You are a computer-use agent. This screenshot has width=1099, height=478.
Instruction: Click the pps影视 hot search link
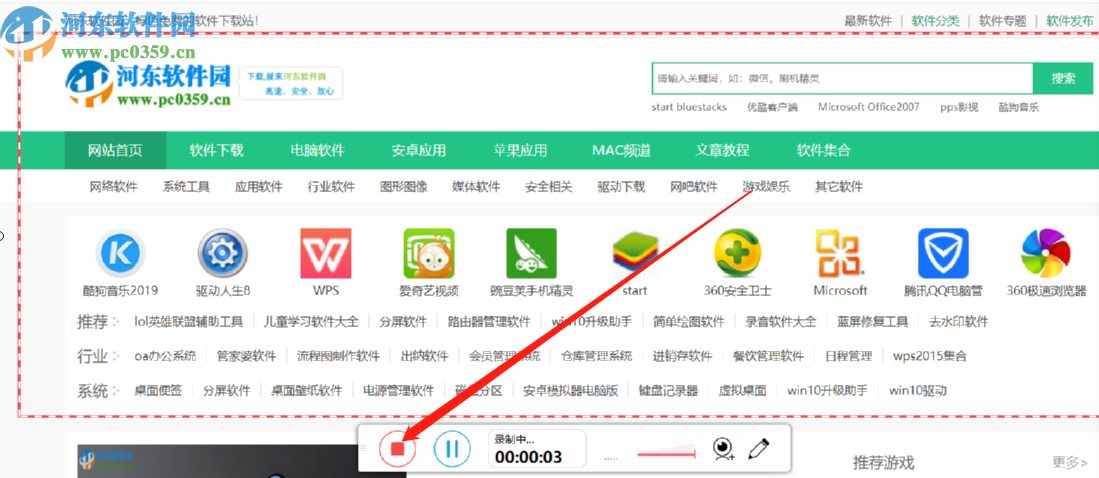coord(959,107)
